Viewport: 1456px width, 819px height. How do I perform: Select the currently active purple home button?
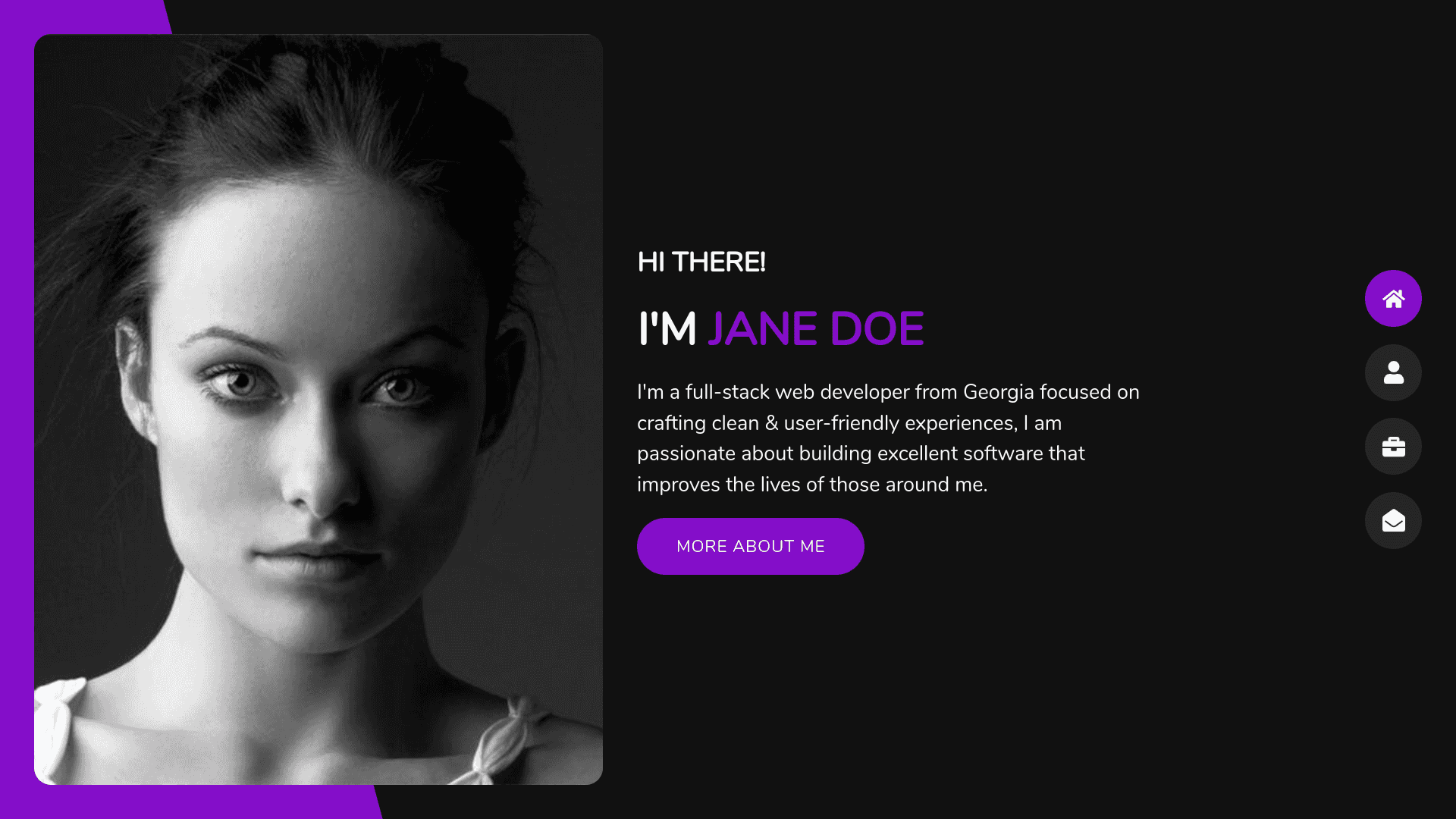1393,298
